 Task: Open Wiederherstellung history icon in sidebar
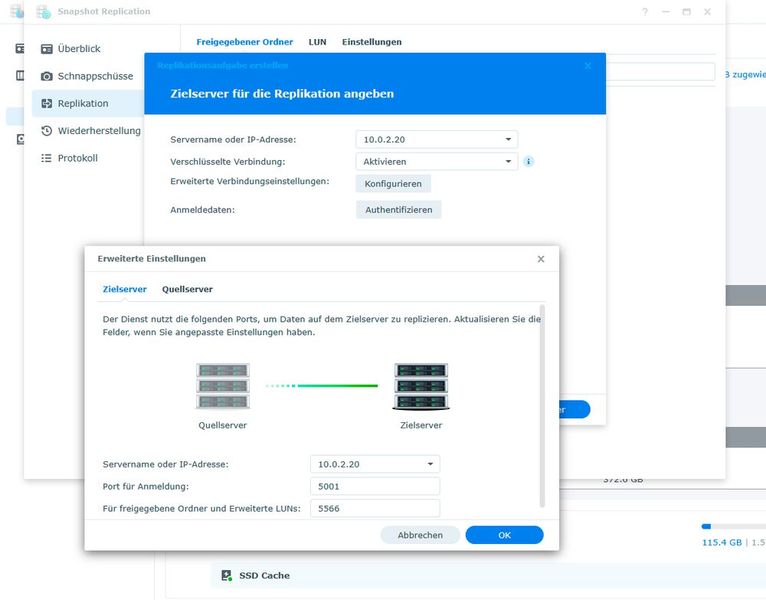coord(46,131)
